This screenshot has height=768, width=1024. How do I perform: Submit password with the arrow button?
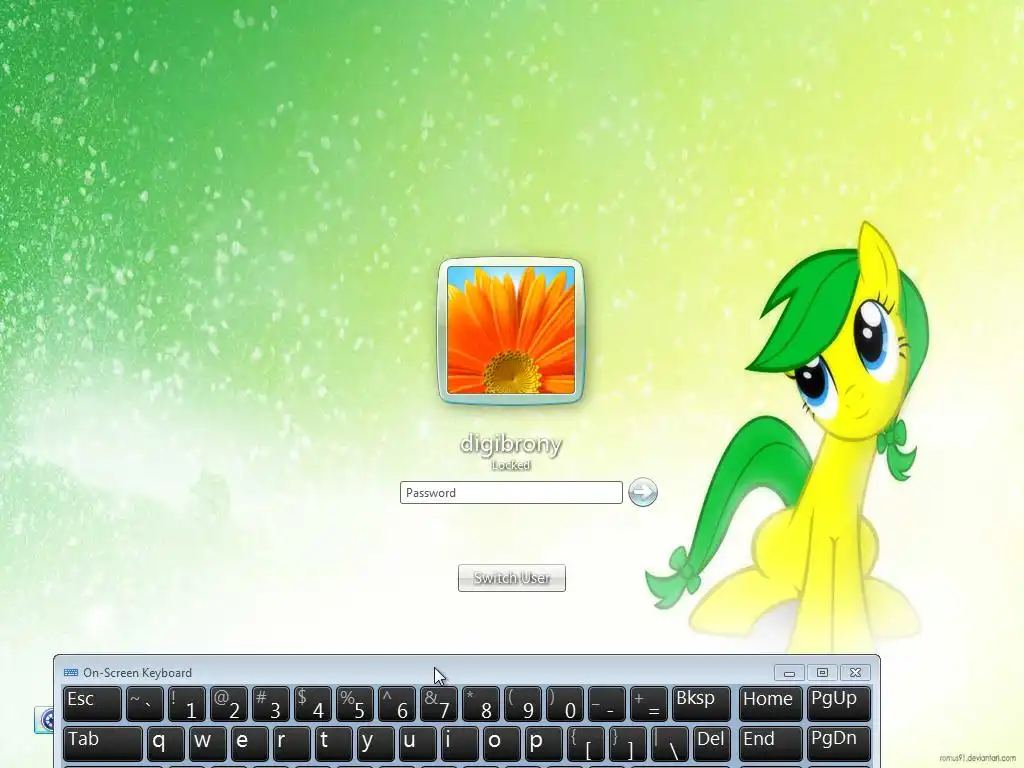(643, 492)
